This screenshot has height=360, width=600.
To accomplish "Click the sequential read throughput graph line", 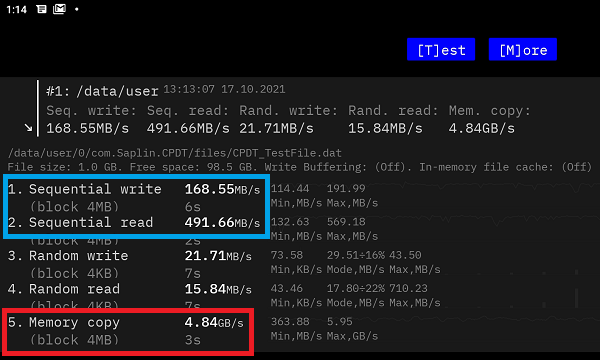I will 432,229.
